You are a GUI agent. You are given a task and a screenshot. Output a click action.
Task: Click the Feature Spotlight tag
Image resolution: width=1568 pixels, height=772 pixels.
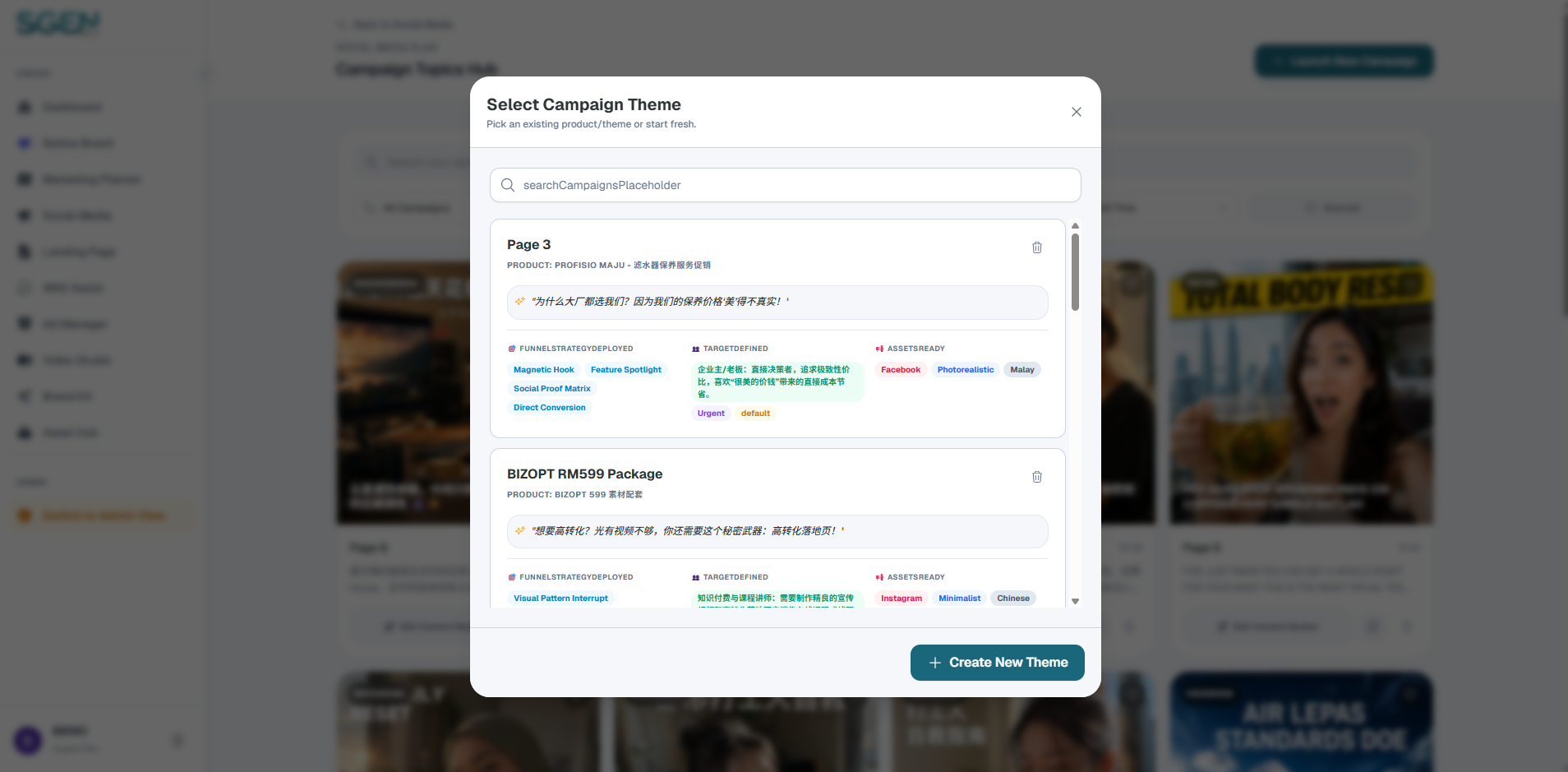[626, 370]
